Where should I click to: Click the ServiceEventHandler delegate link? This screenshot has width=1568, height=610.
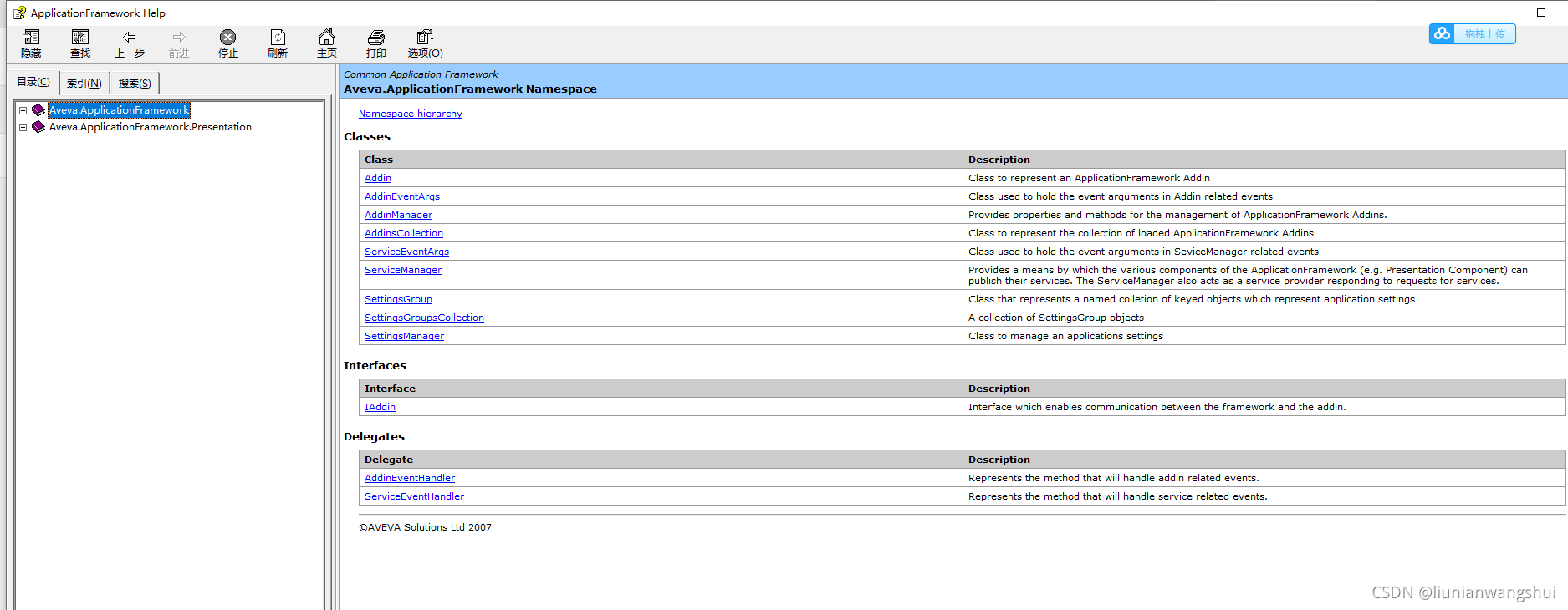pos(414,496)
